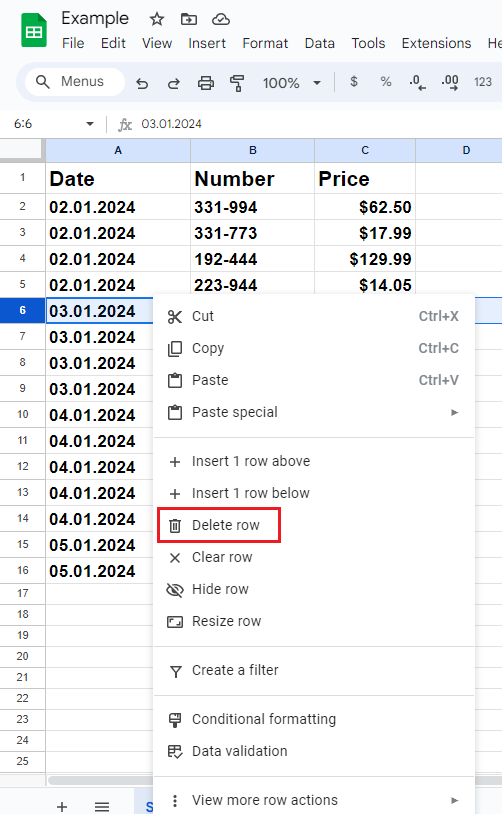Open the Google Sheets home icon
Image resolution: width=502 pixels, height=814 pixels.
(x=34, y=31)
